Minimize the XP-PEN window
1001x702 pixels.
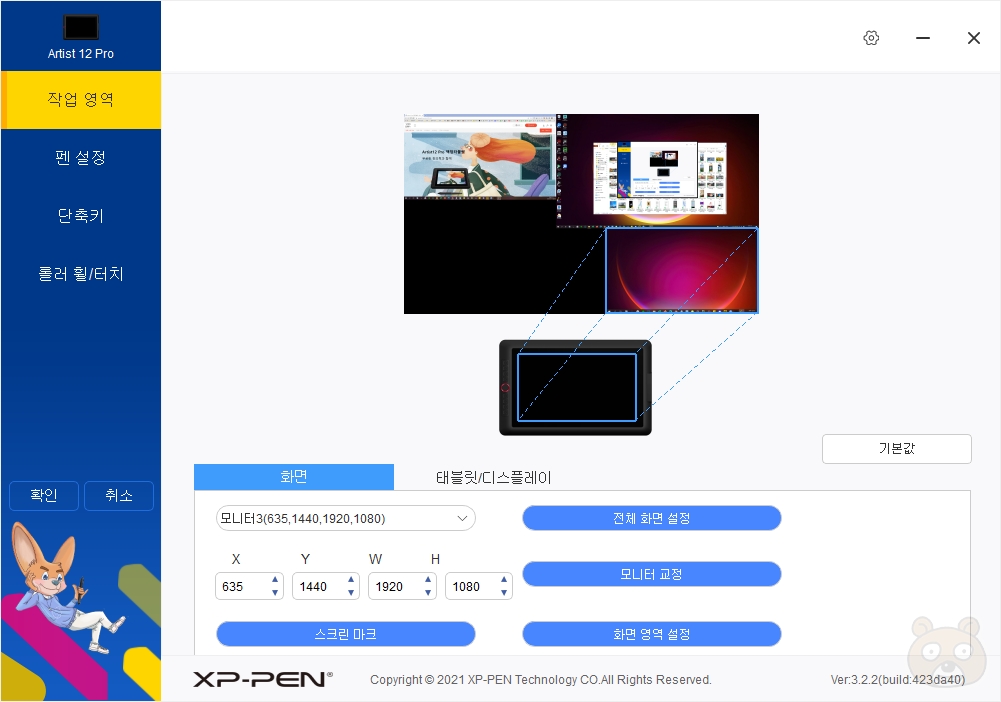coord(922,38)
